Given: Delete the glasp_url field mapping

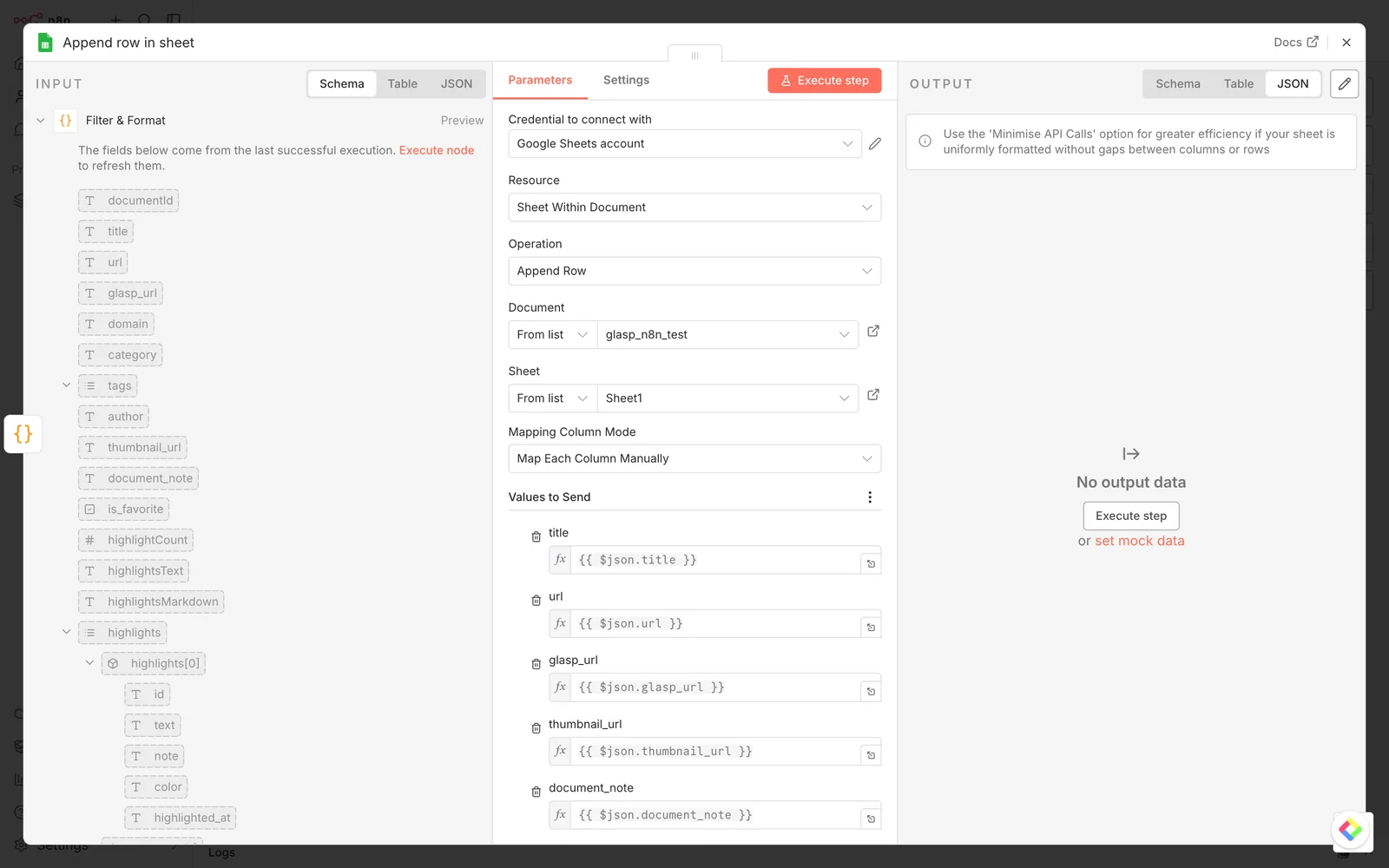Looking at the screenshot, I should pyautogui.click(x=536, y=664).
